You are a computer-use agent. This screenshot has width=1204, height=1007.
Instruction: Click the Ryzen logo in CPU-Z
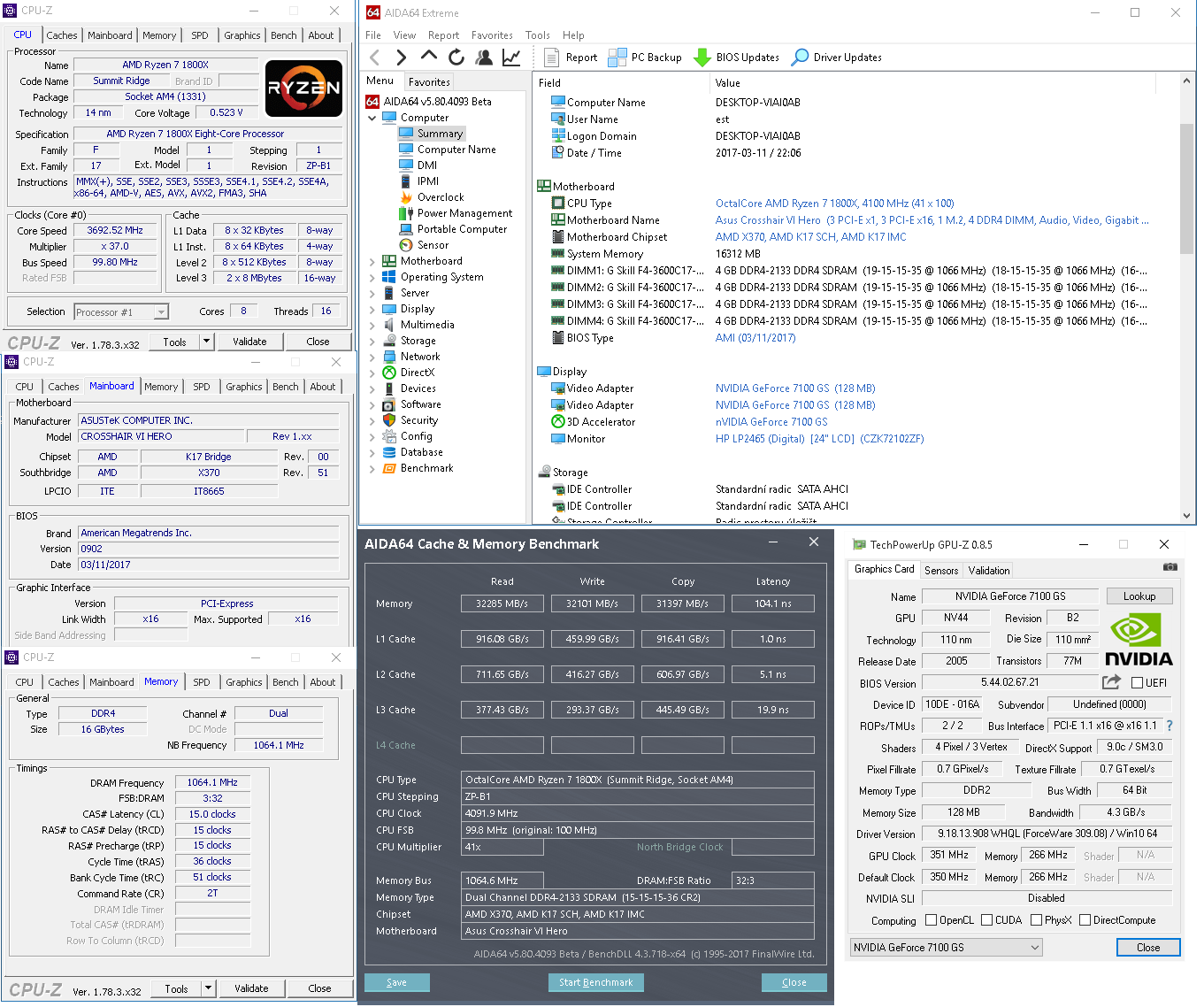coord(304,88)
